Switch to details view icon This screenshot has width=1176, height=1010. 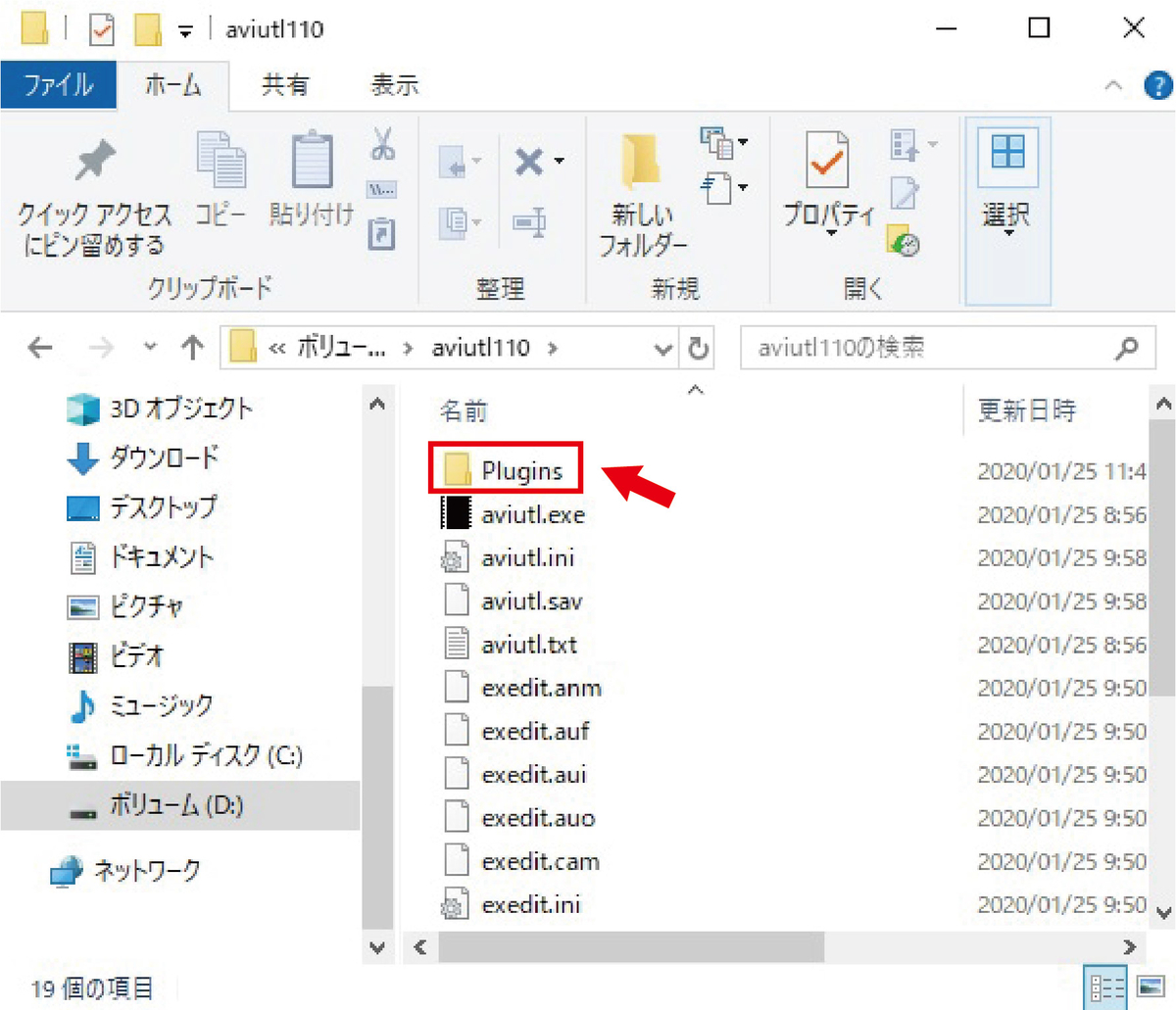click(1107, 987)
